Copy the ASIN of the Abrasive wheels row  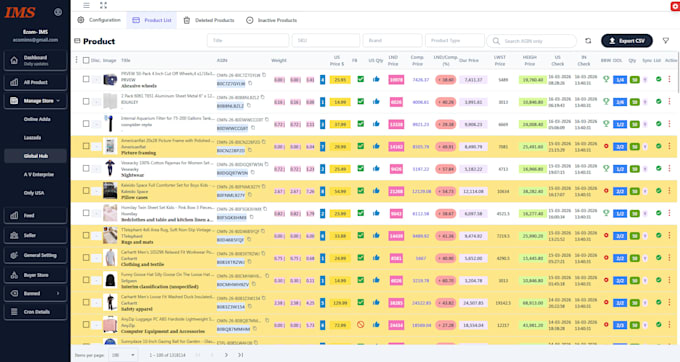coord(250,83)
